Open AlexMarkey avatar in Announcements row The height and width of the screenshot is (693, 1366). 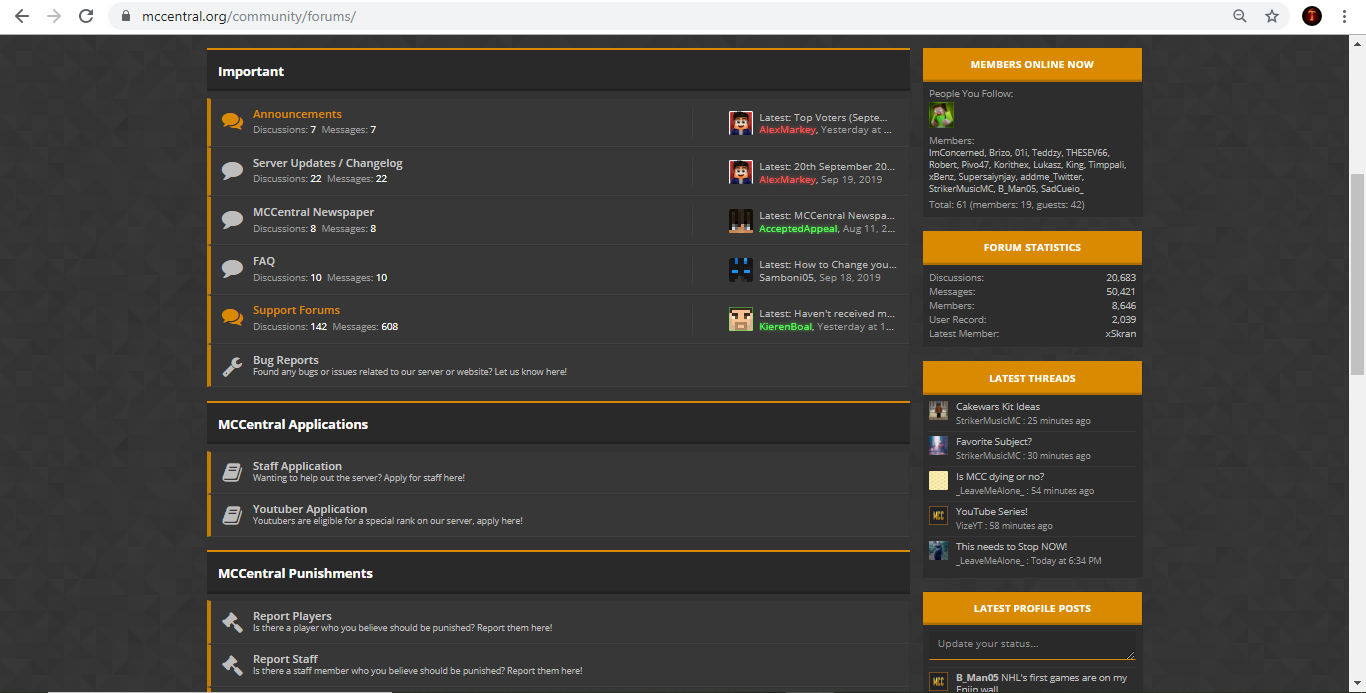741,123
